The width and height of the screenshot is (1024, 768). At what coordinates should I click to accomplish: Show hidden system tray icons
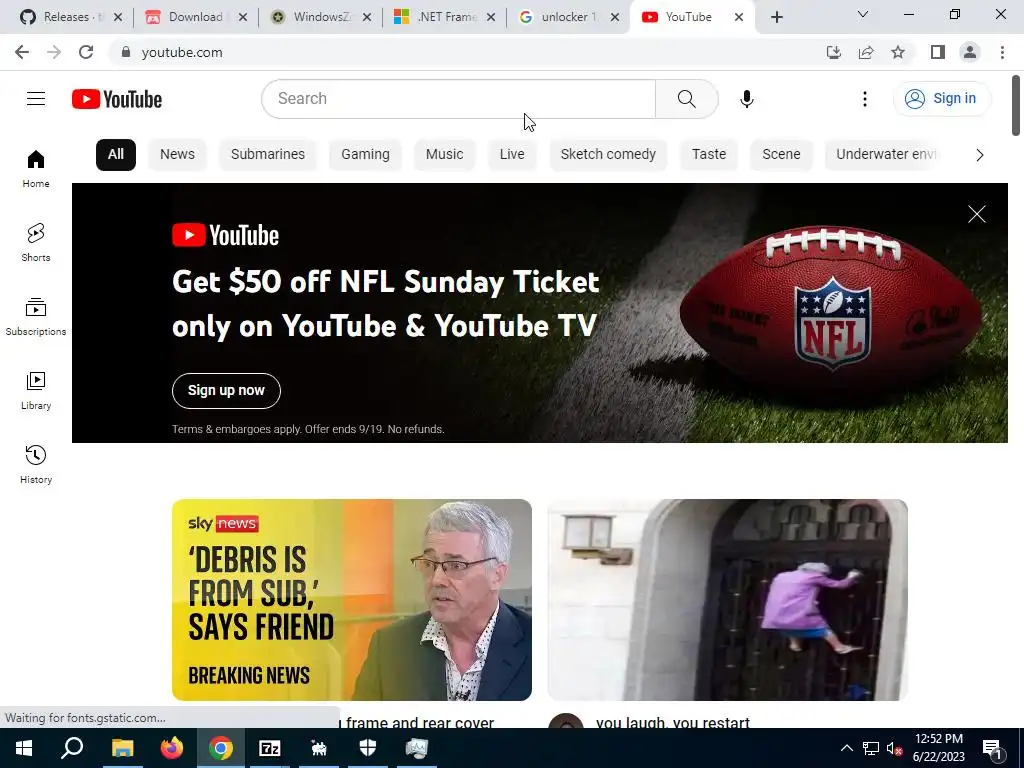pos(846,748)
